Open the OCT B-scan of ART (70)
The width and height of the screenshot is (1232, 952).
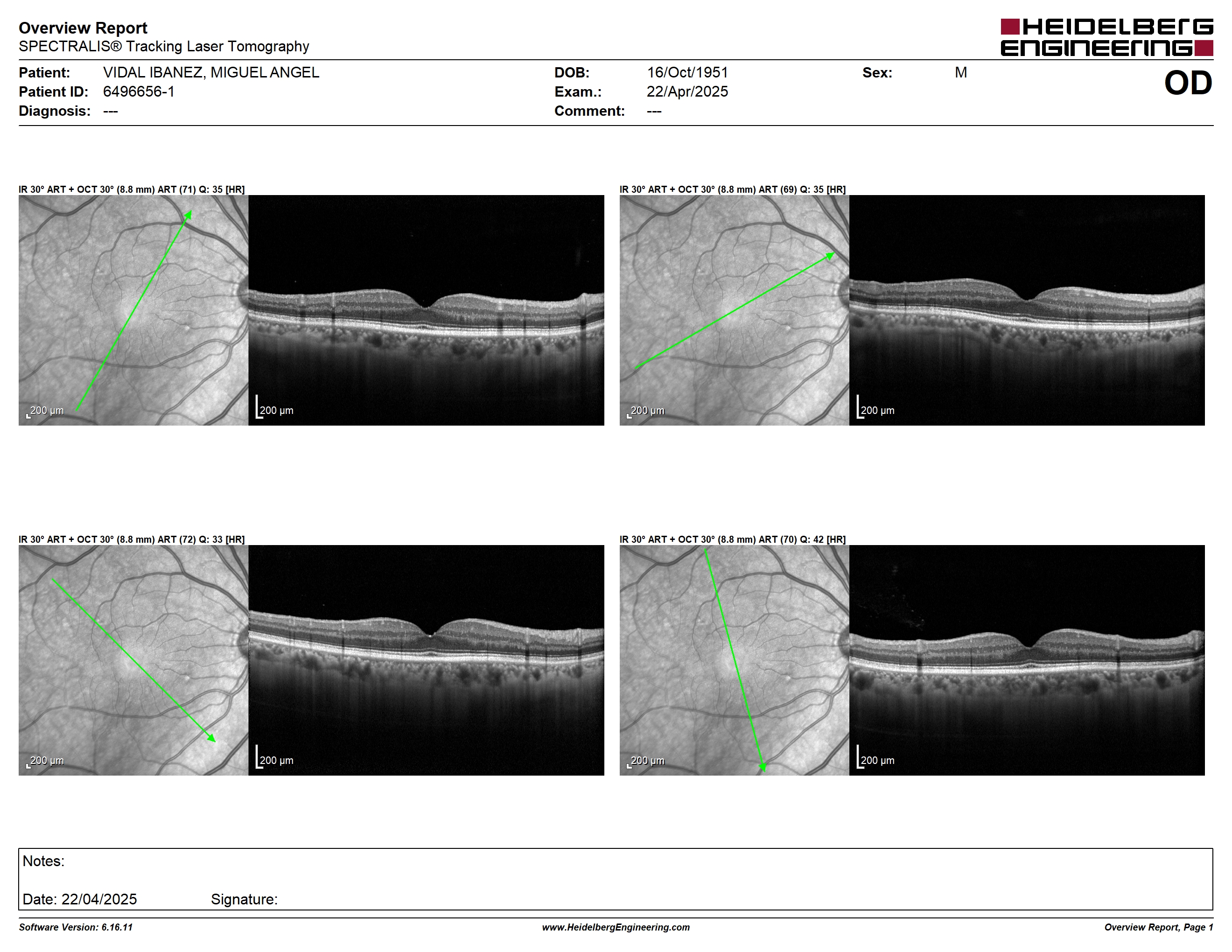pyautogui.click(x=1027, y=660)
